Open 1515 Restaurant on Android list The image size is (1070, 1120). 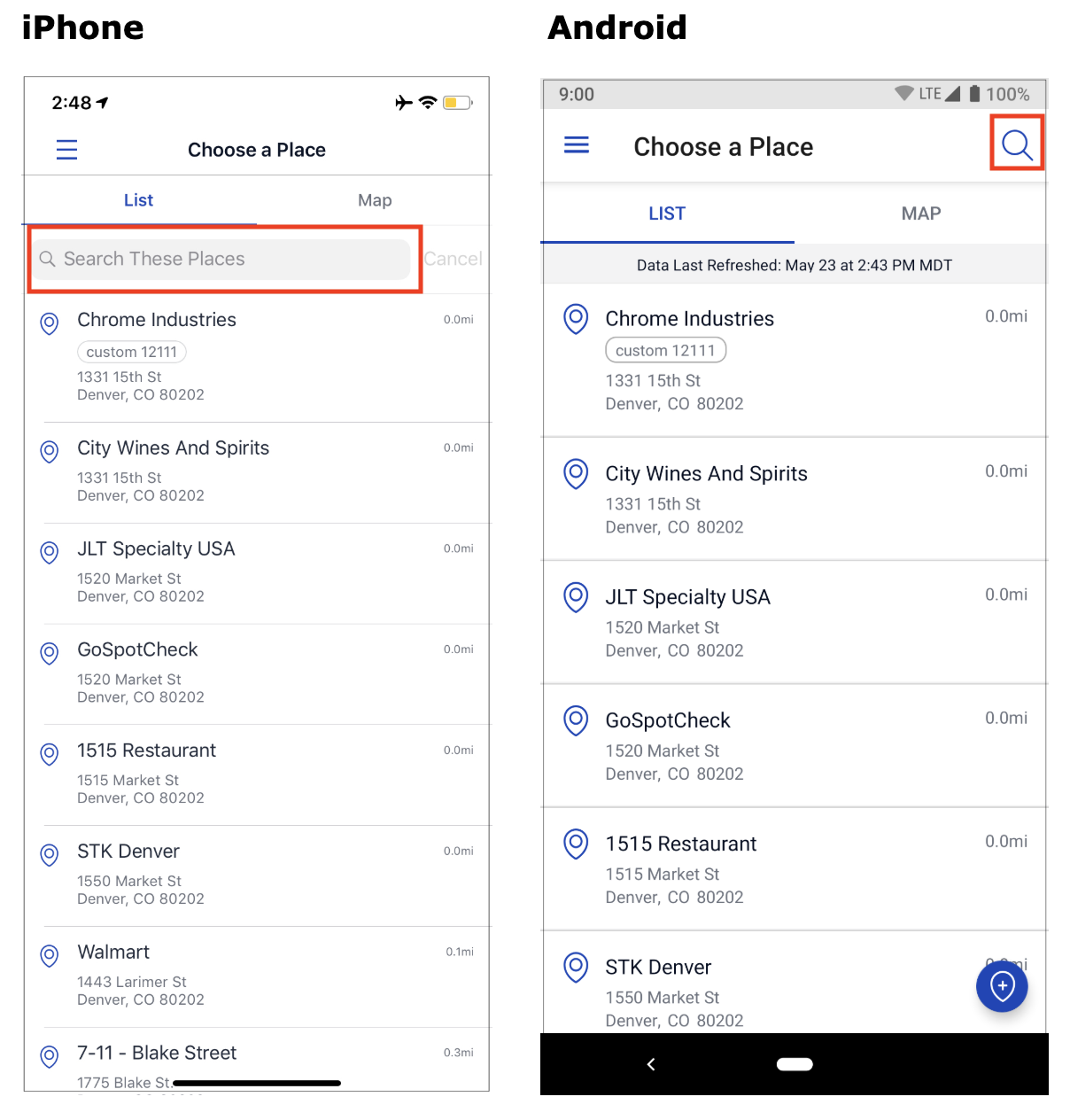click(x=795, y=869)
